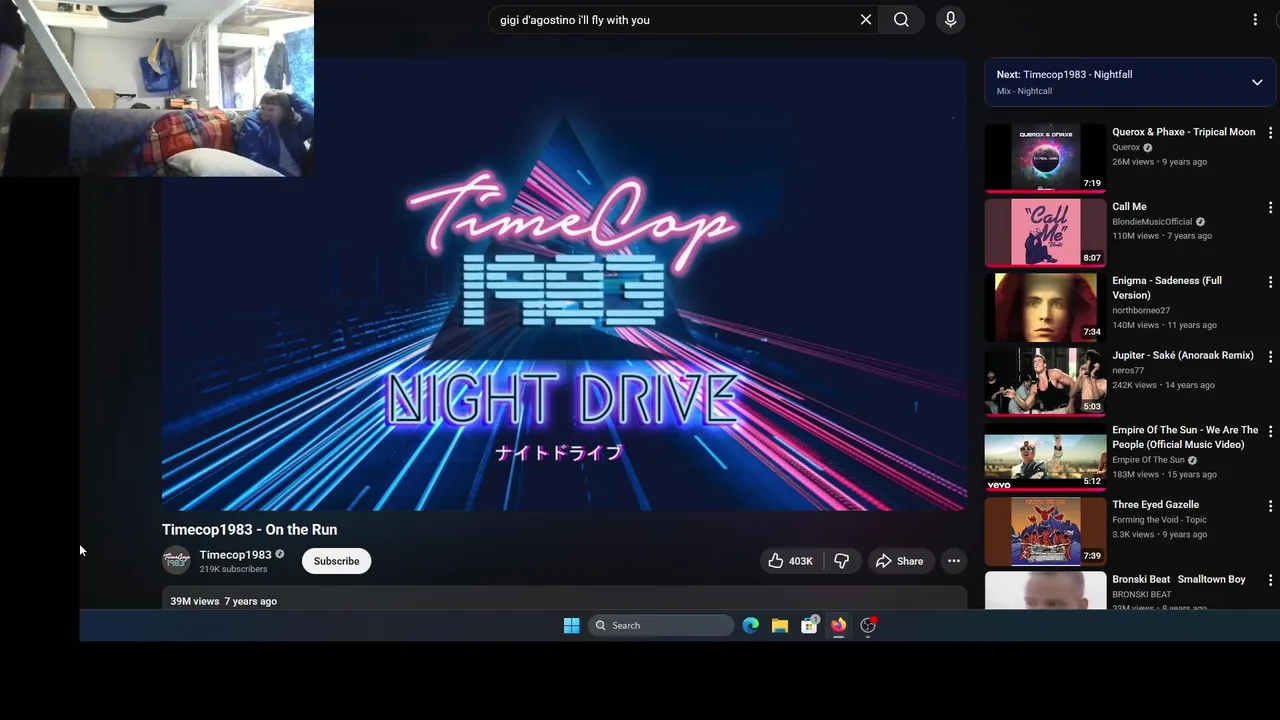Open File Explorer from the taskbar
This screenshot has width=1280, height=720.
click(x=780, y=626)
